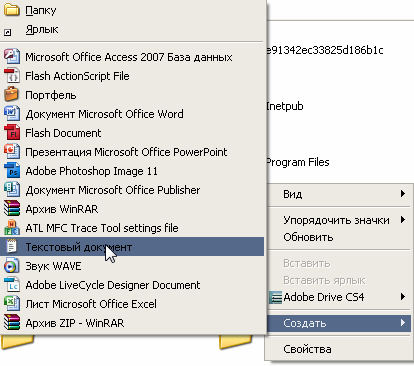The image size is (414, 366).
Task: Select Папку to create a new folder
Action: (41, 11)
